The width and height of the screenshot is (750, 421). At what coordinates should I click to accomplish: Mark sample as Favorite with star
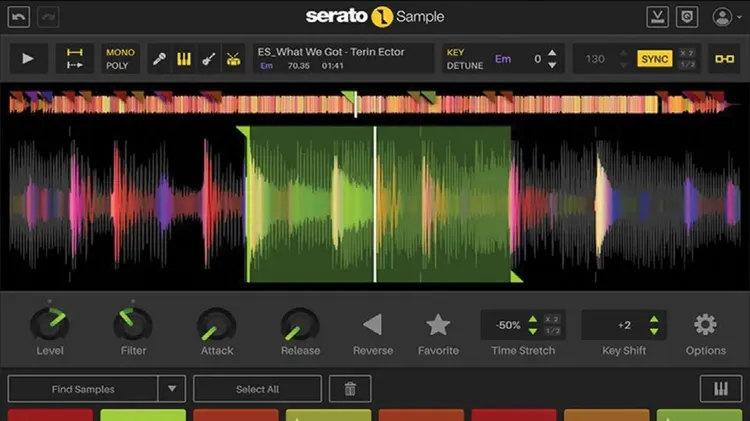438,325
